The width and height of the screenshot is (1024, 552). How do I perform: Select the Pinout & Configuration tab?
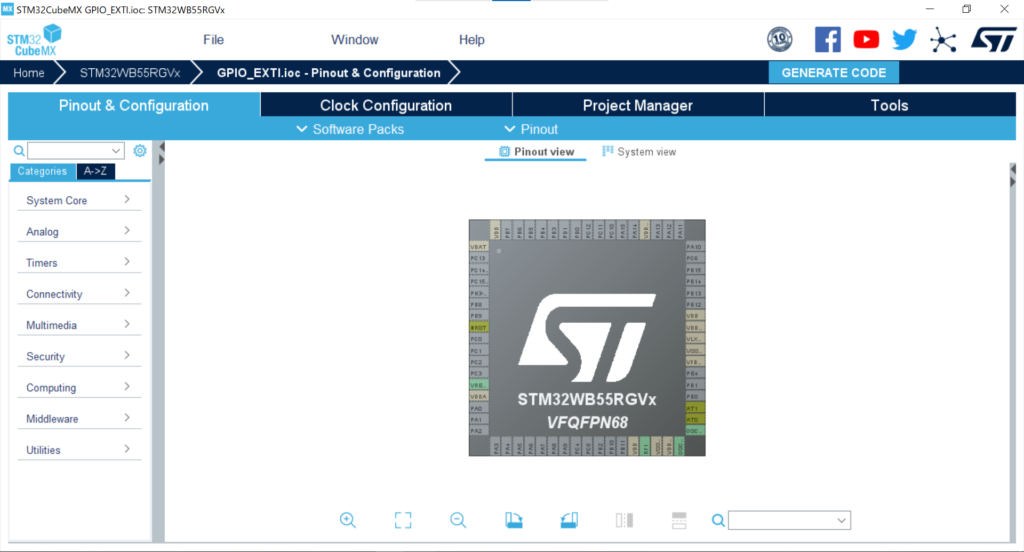click(x=134, y=105)
